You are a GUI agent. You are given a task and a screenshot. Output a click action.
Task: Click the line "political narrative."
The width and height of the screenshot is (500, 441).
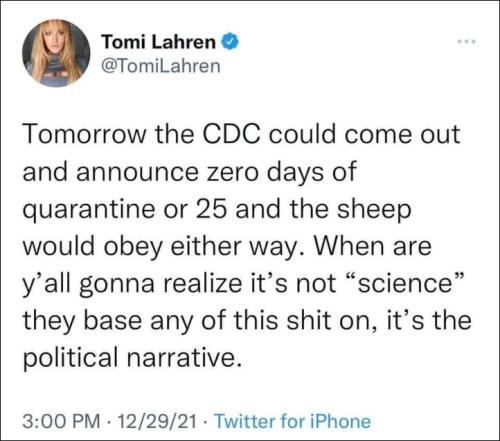pyautogui.click(x=132, y=357)
